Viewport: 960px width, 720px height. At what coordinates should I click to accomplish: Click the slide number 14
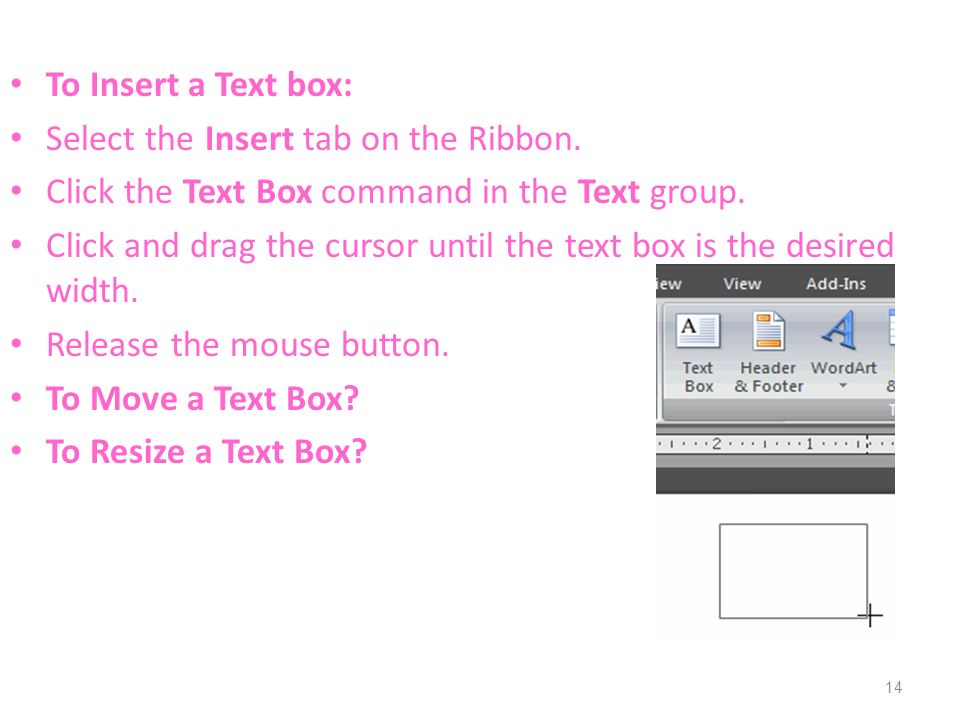(x=893, y=688)
